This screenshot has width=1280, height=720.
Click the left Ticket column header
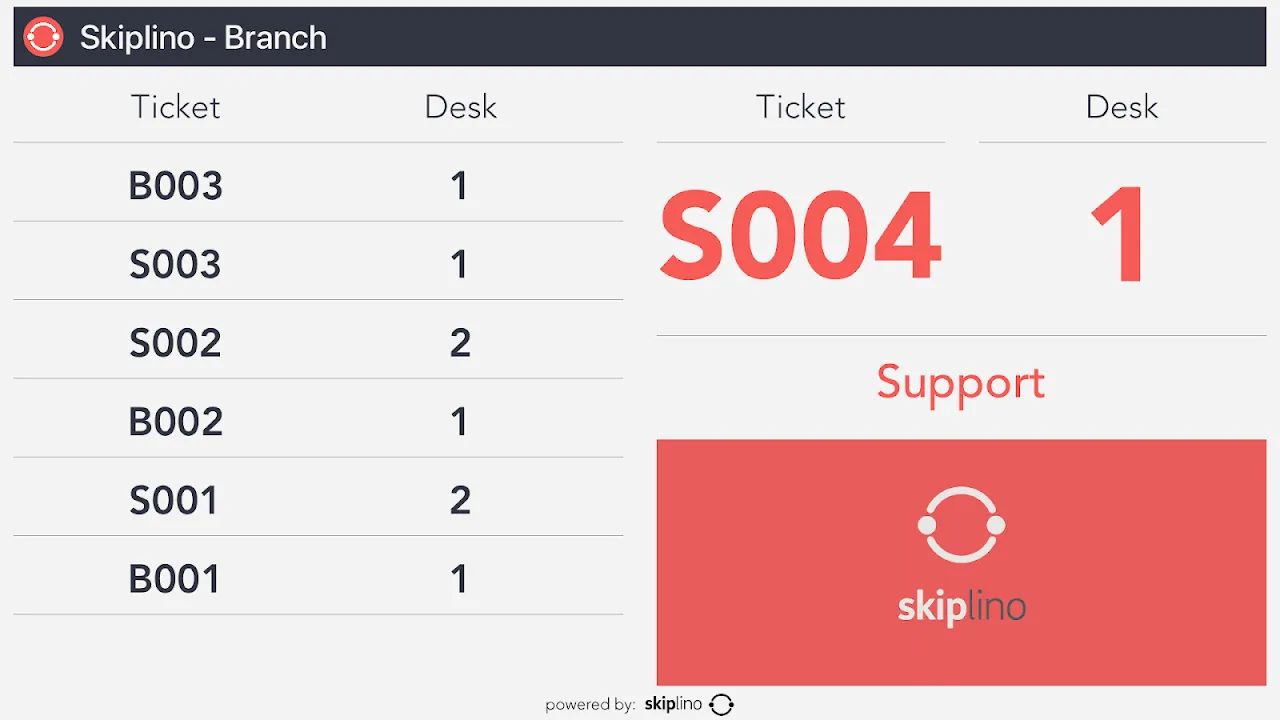[175, 107]
